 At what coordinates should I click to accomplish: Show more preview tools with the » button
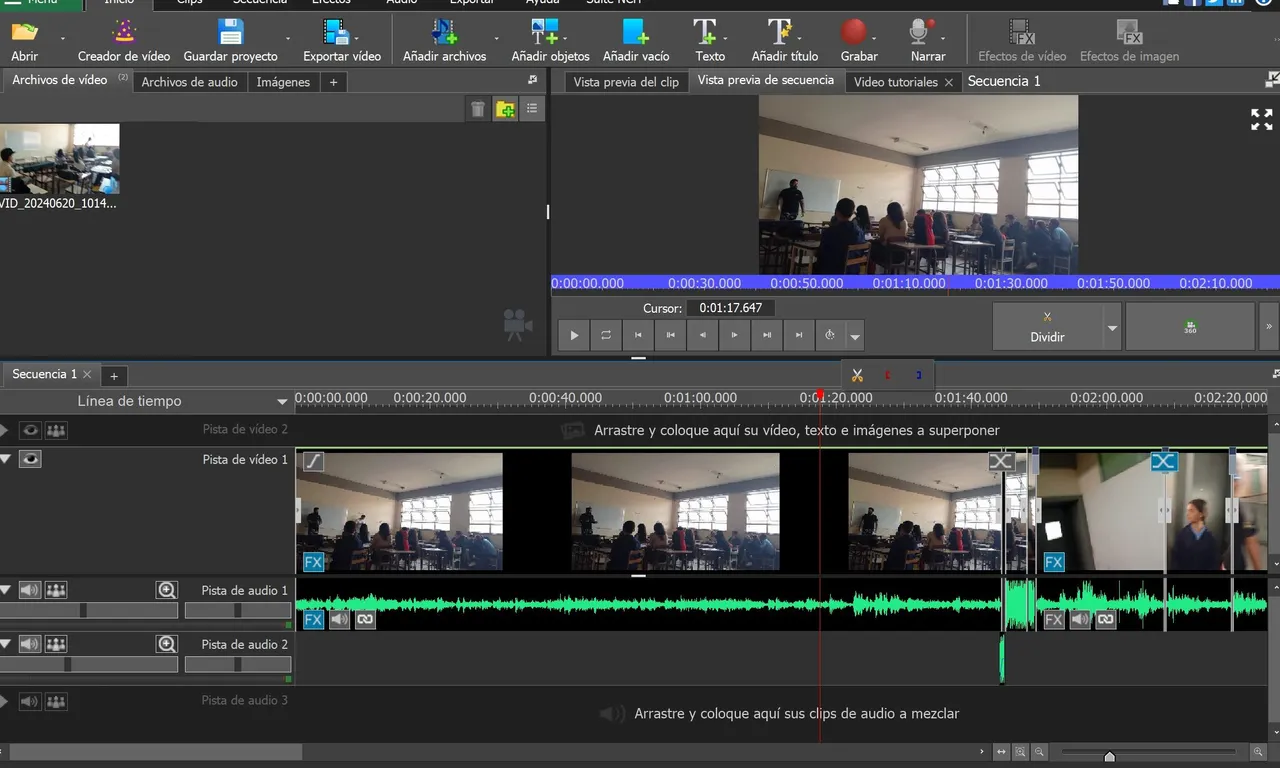(x=1269, y=327)
